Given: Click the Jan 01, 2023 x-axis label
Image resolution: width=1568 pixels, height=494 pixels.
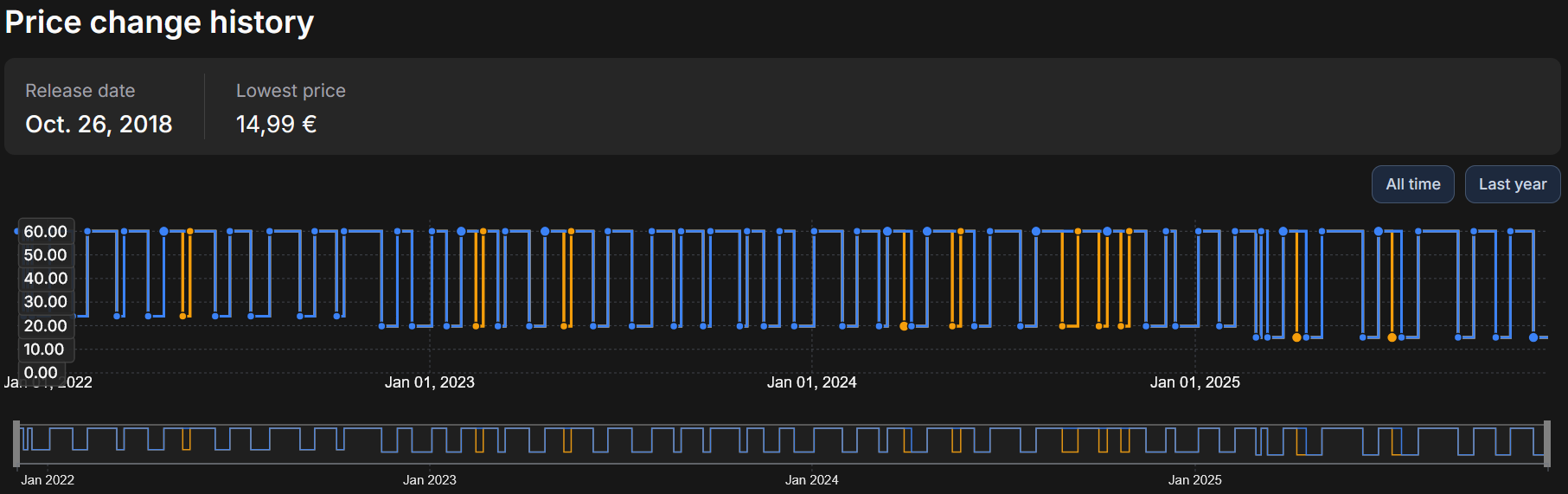Looking at the screenshot, I should coord(429,382).
